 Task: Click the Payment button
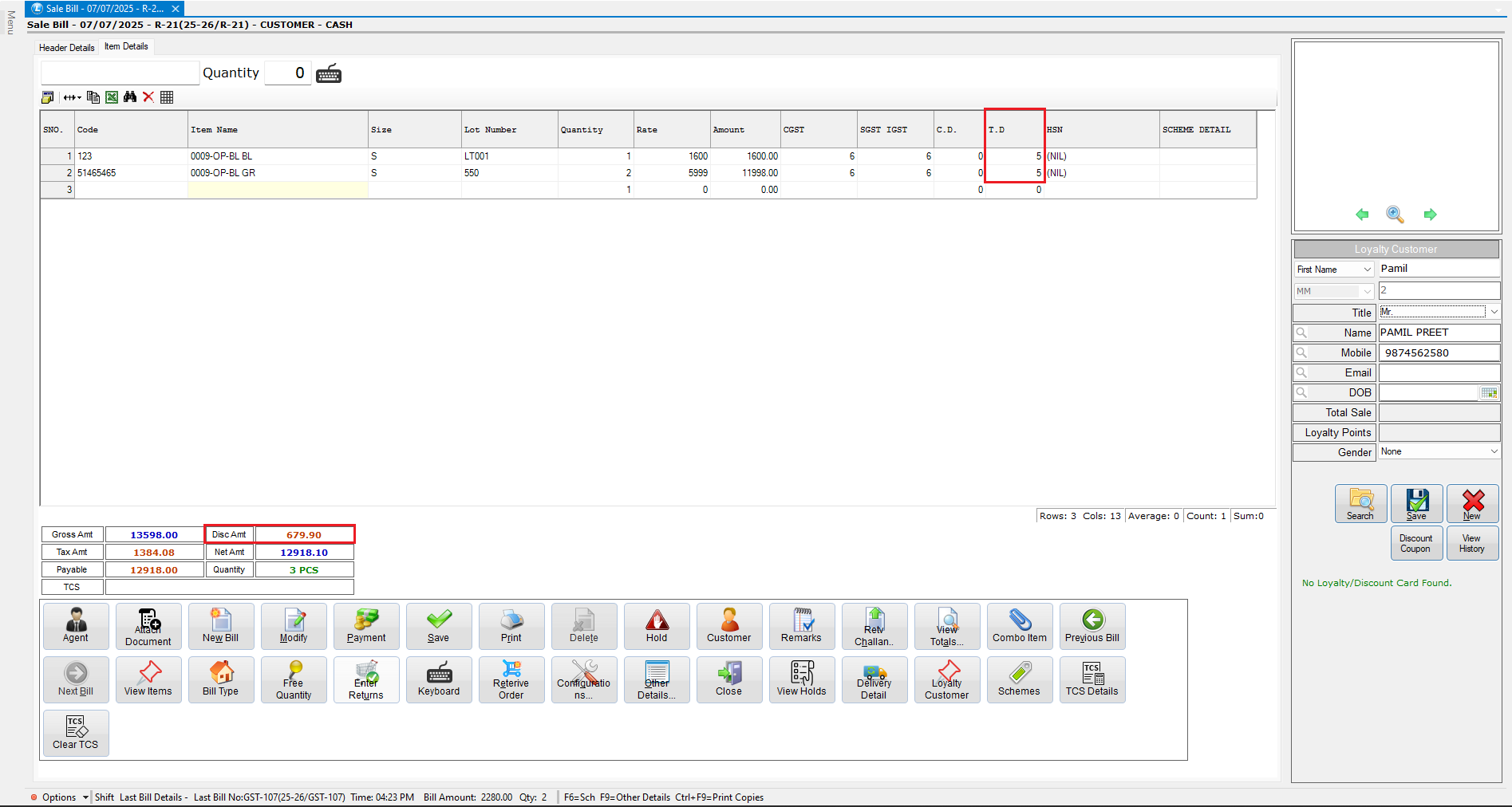(x=366, y=626)
